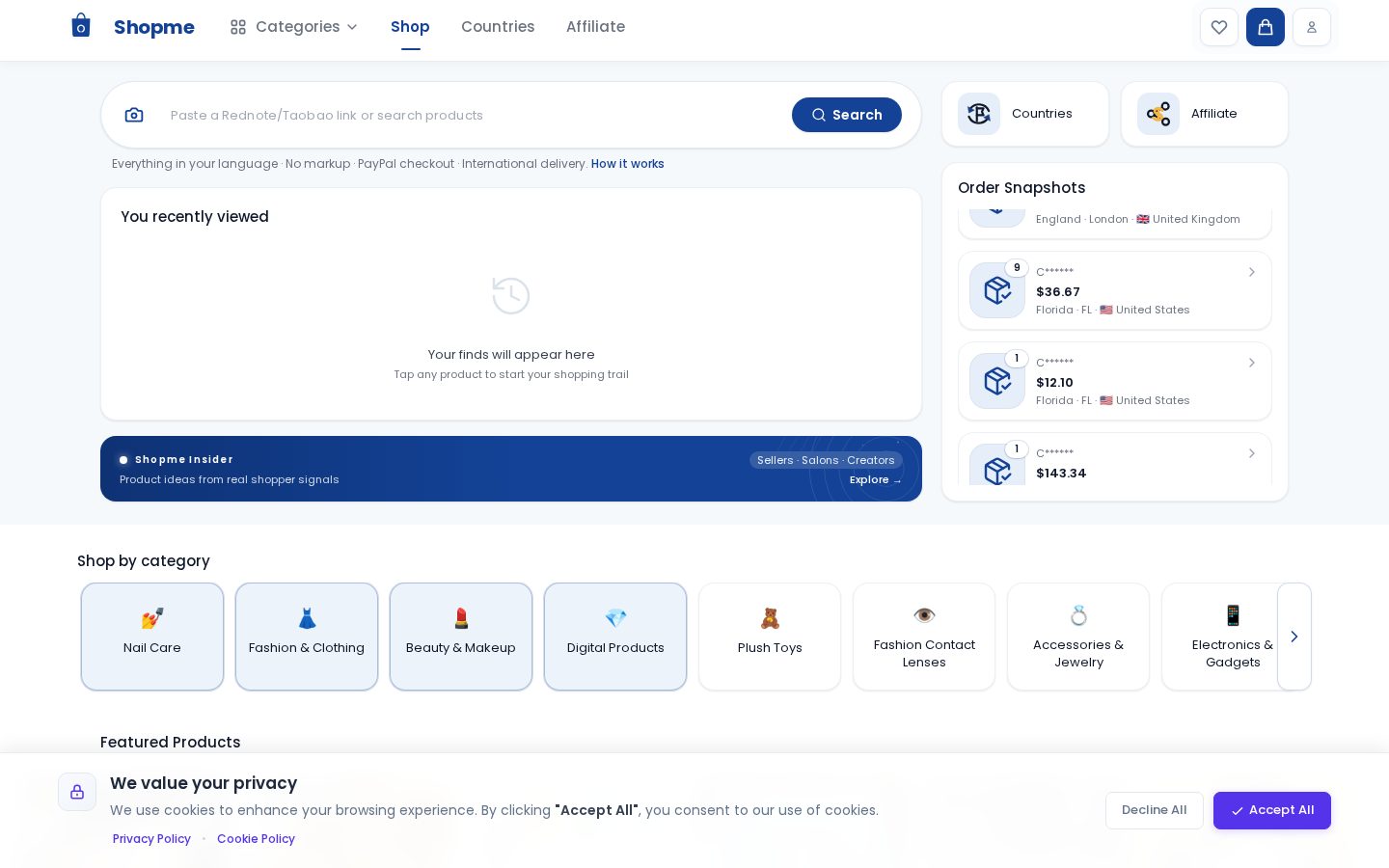
Task: Open the How it works link
Action: [628, 164]
